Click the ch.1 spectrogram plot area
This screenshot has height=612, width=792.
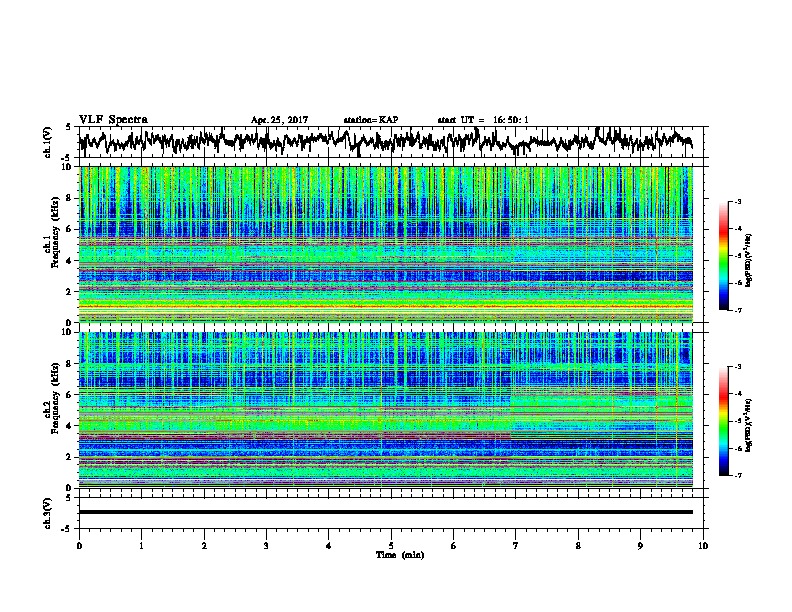coord(386,244)
